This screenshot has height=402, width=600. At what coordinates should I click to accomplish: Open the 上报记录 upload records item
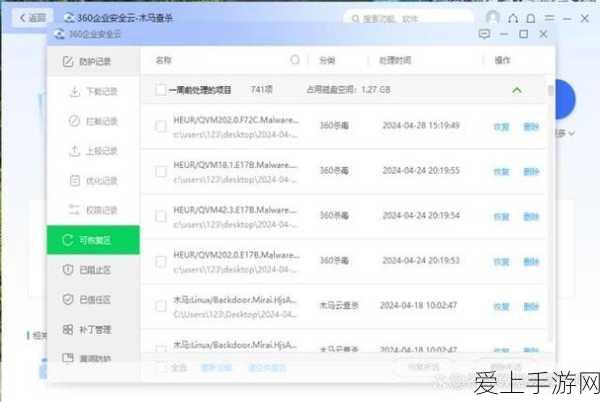(x=93, y=151)
